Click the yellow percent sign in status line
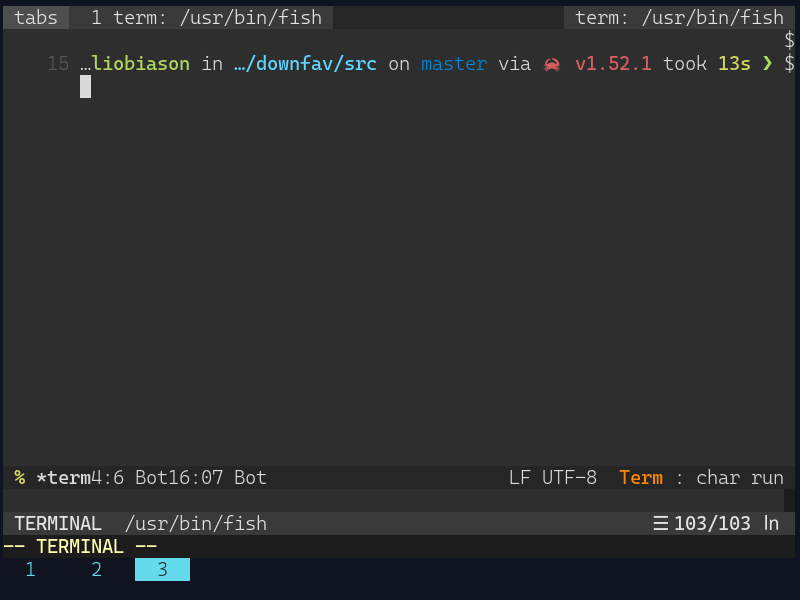The height and width of the screenshot is (600, 800). [x=20, y=478]
